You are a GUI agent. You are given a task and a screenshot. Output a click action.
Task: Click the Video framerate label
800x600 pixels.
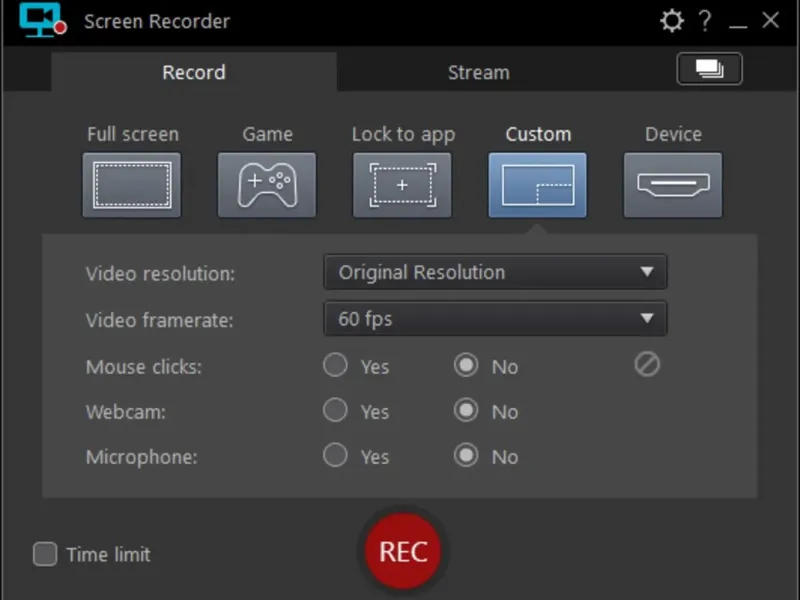(159, 320)
